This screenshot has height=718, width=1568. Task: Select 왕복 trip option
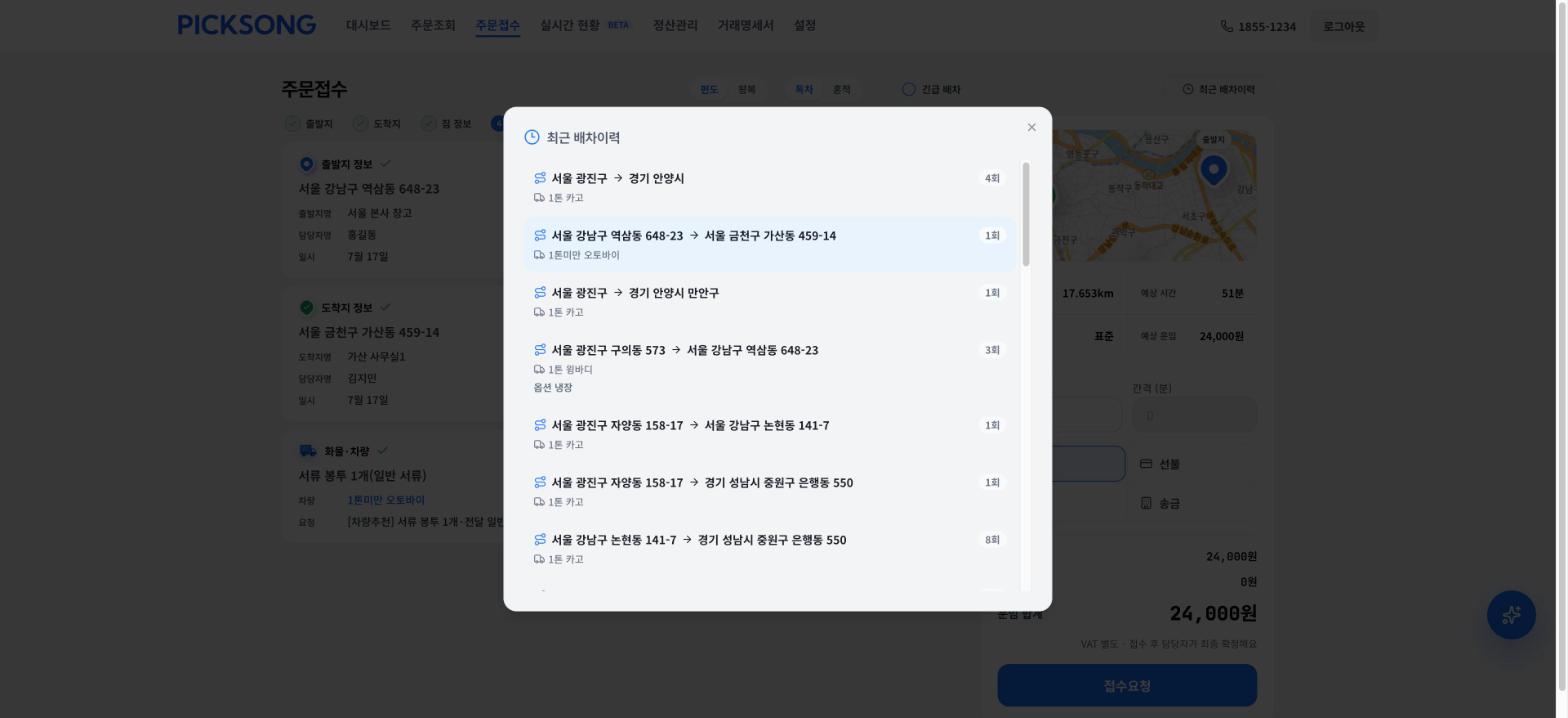(747, 89)
